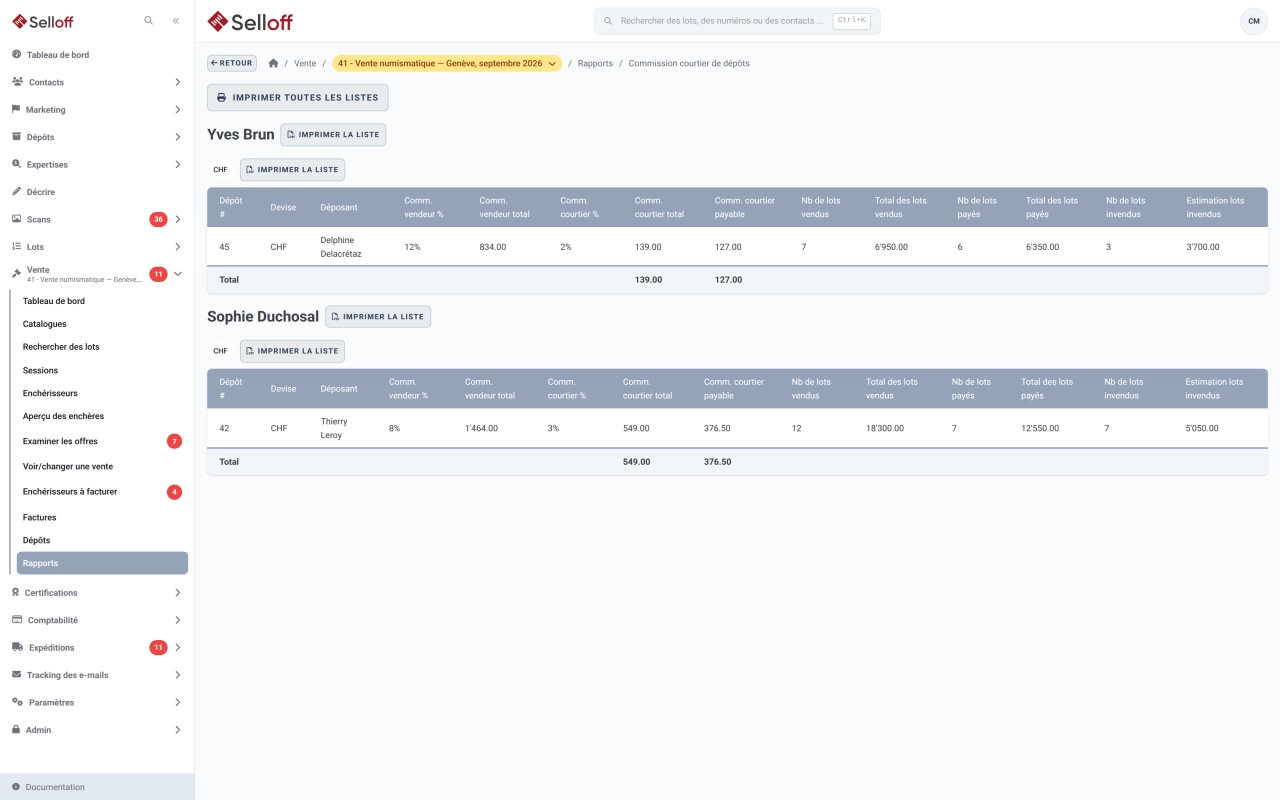Click the Certifications ribbon icon

click(16, 593)
